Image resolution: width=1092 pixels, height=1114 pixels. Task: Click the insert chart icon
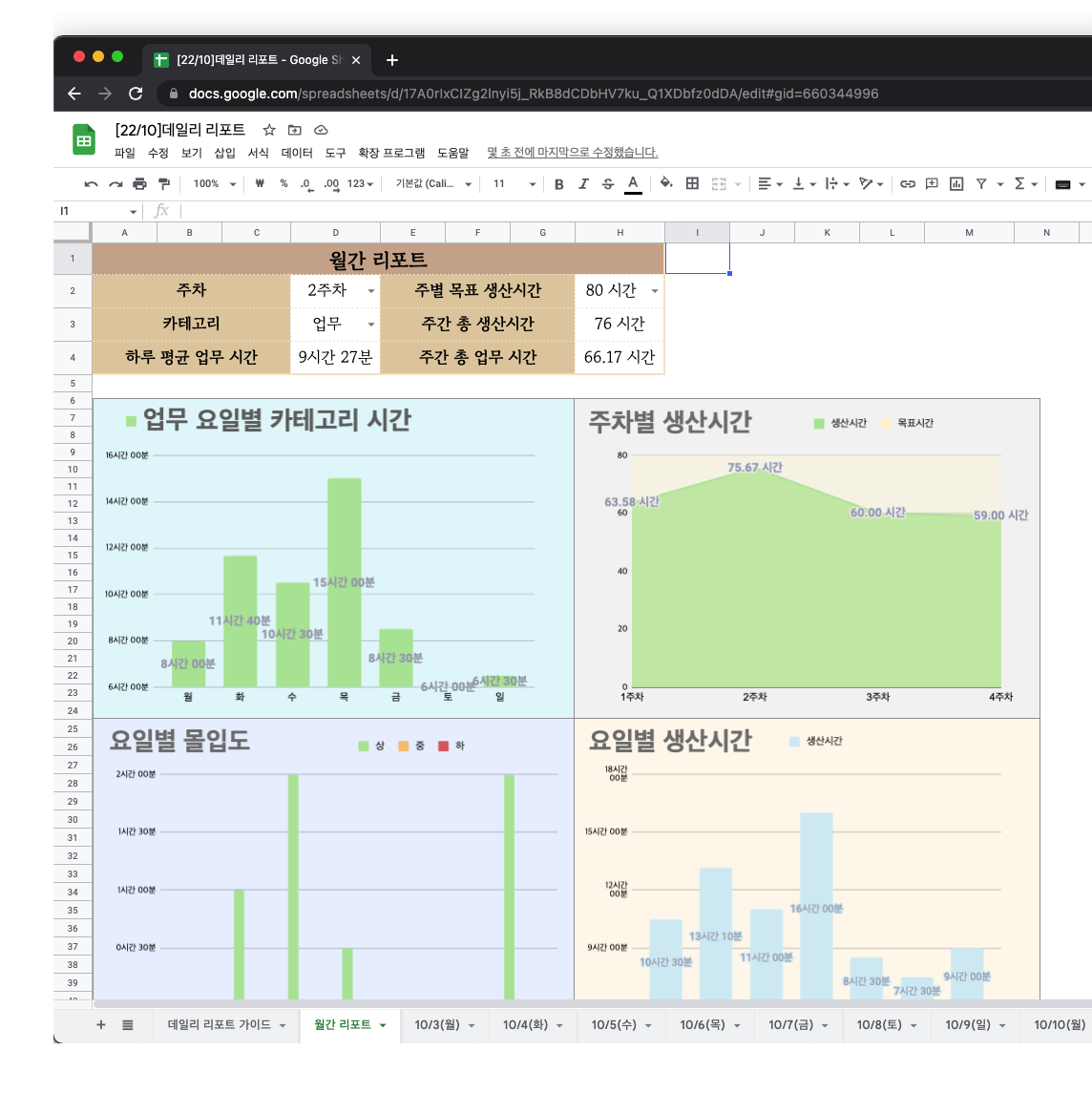click(x=956, y=184)
